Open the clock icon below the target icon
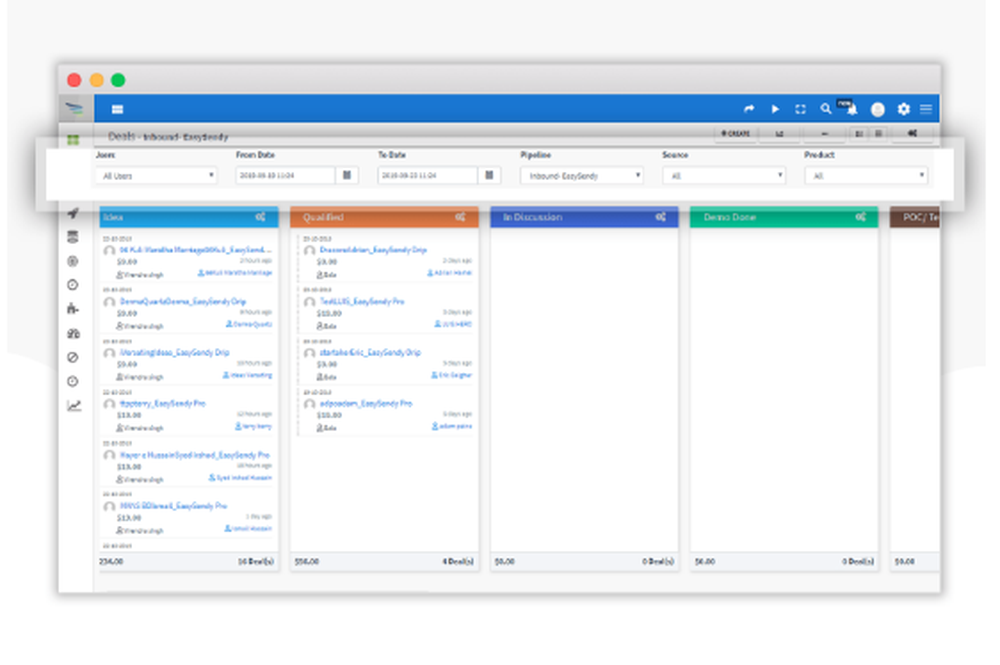This screenshot has height=665, width=1000. click(x=73, y=285)
